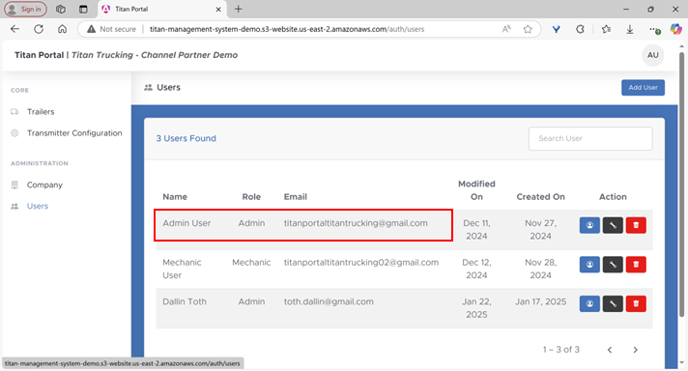
Task: Click wrench edit icon for Mechanic User
Action: (613, 264)
